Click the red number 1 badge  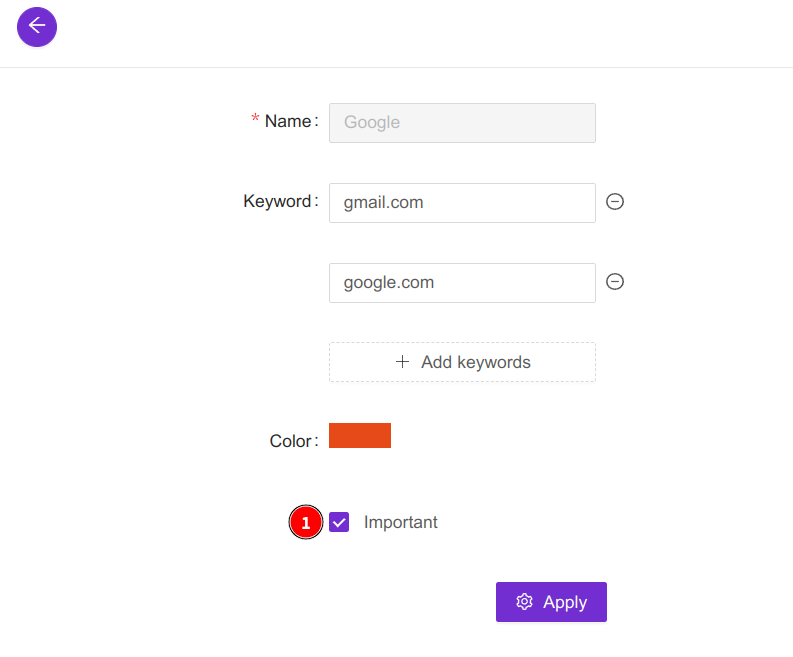pos(306,523)
